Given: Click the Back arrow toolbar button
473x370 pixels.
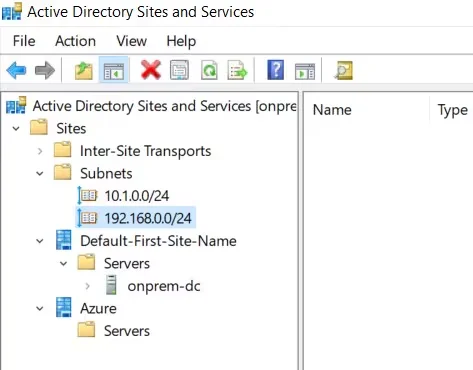Looking at the screenshot, I should point(16,70).
